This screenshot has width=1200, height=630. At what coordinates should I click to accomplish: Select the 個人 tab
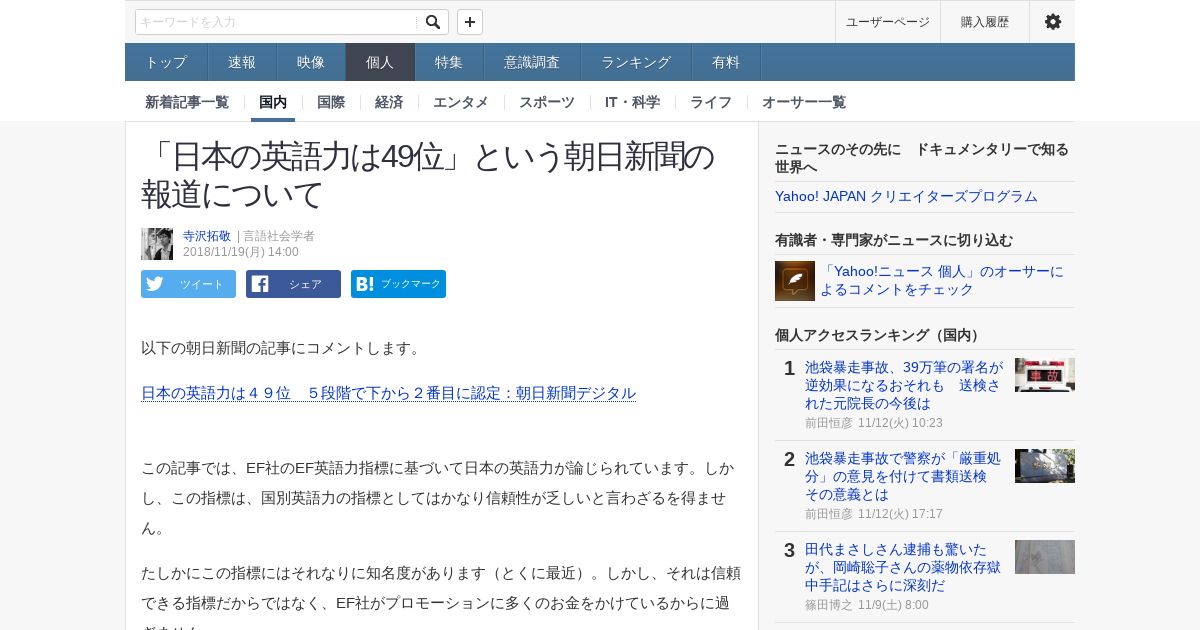tap(380, 62)
